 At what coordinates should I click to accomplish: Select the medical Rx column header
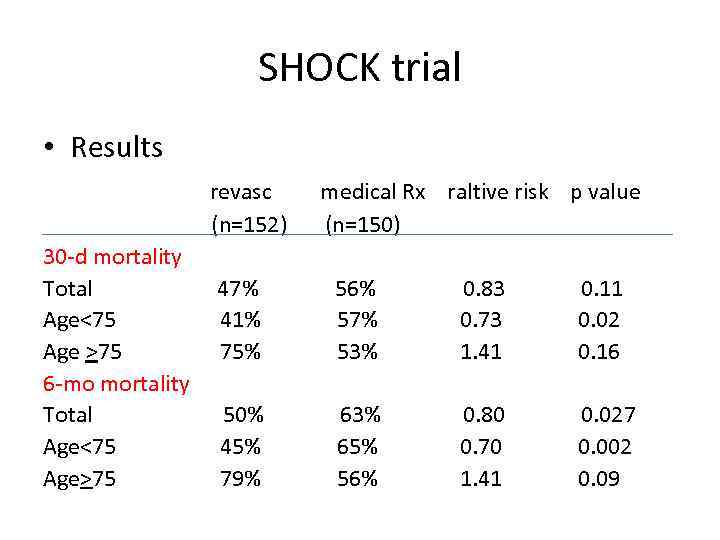click(372, 192)
